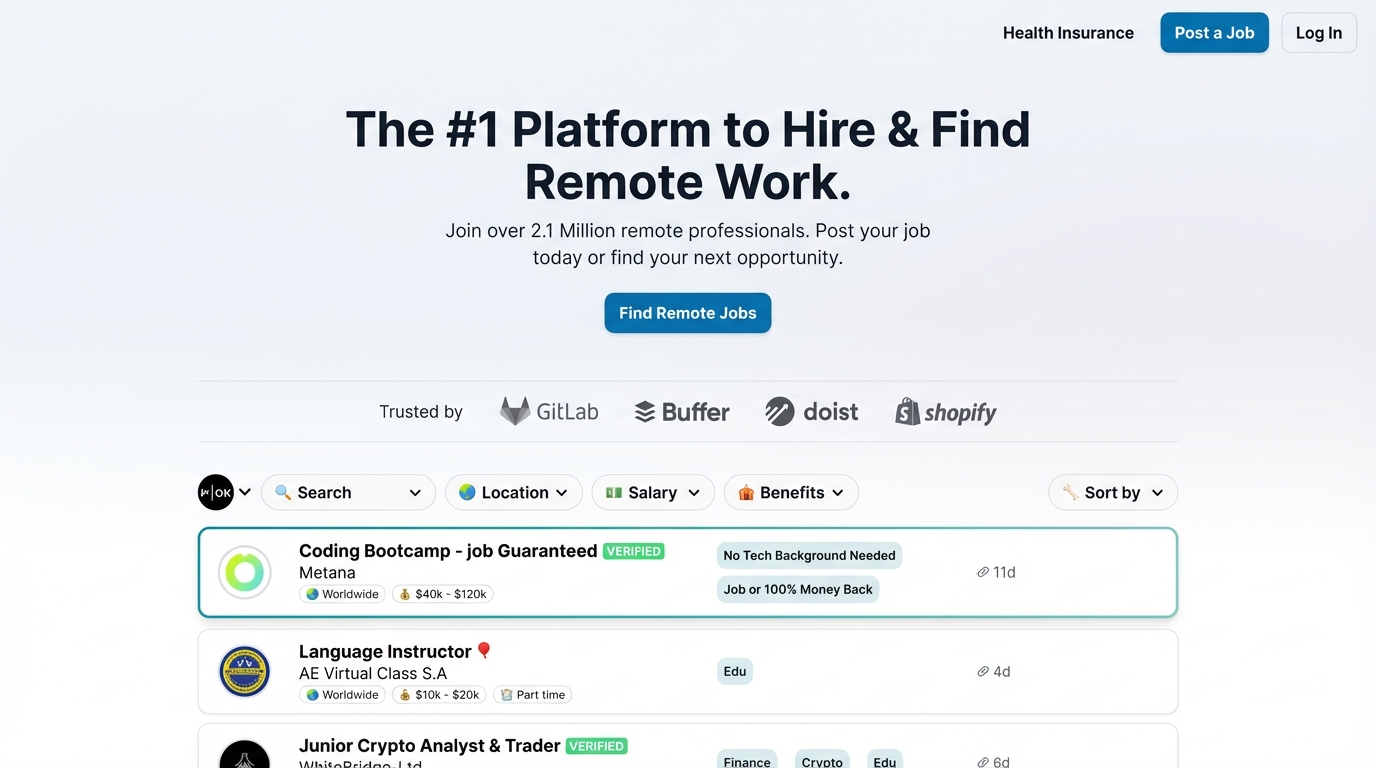
Task: Click the Shopify logo in Trusted by
Action: point(946,412)
